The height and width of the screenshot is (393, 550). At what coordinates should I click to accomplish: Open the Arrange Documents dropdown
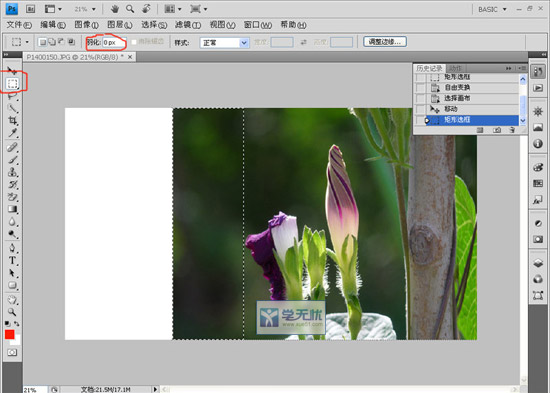pos(173,9)
